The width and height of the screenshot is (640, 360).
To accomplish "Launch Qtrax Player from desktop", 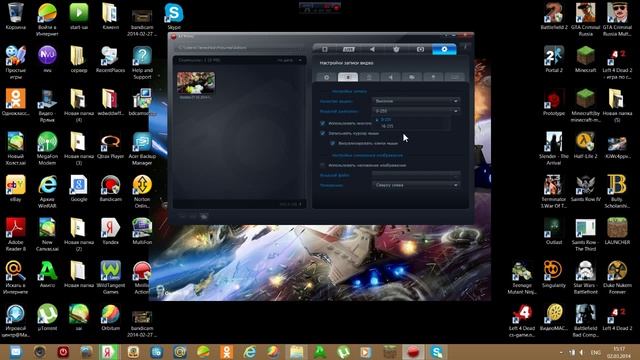I will coord(110,145).
